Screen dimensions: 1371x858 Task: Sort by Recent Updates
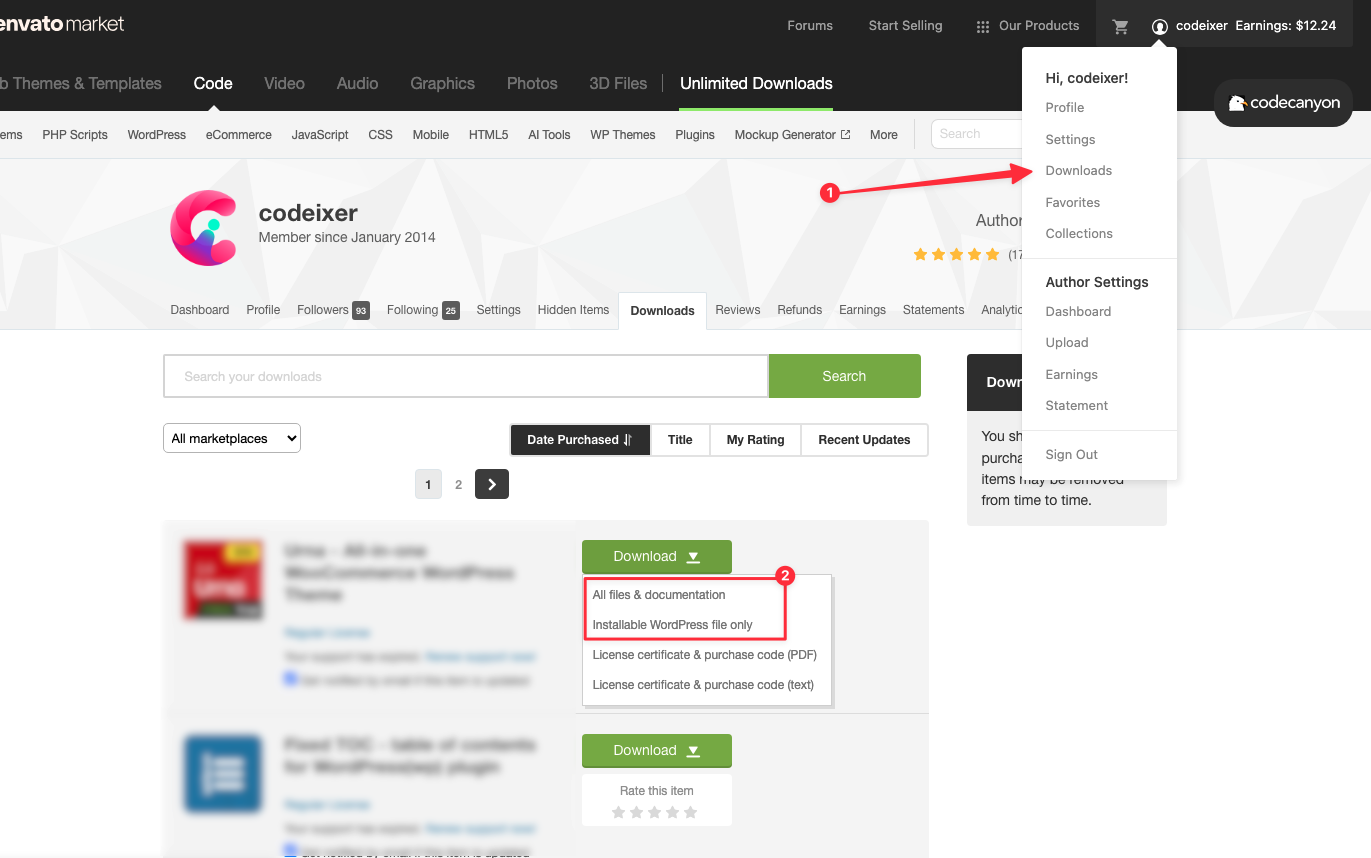(x=864, y=440)
